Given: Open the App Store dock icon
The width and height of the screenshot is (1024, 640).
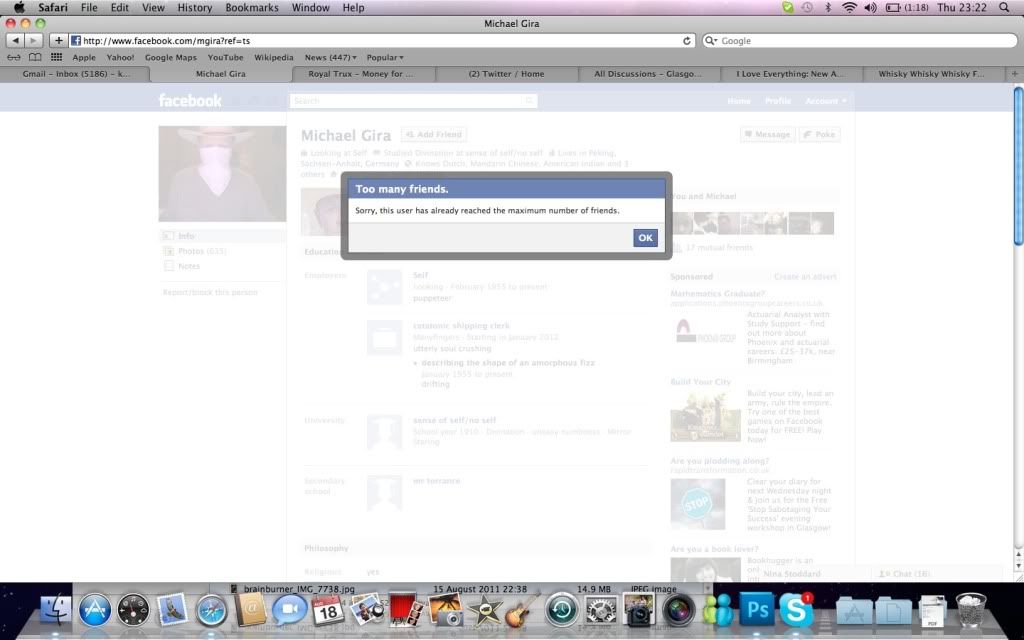Looking at the screenshot, I should pos(95,609).
